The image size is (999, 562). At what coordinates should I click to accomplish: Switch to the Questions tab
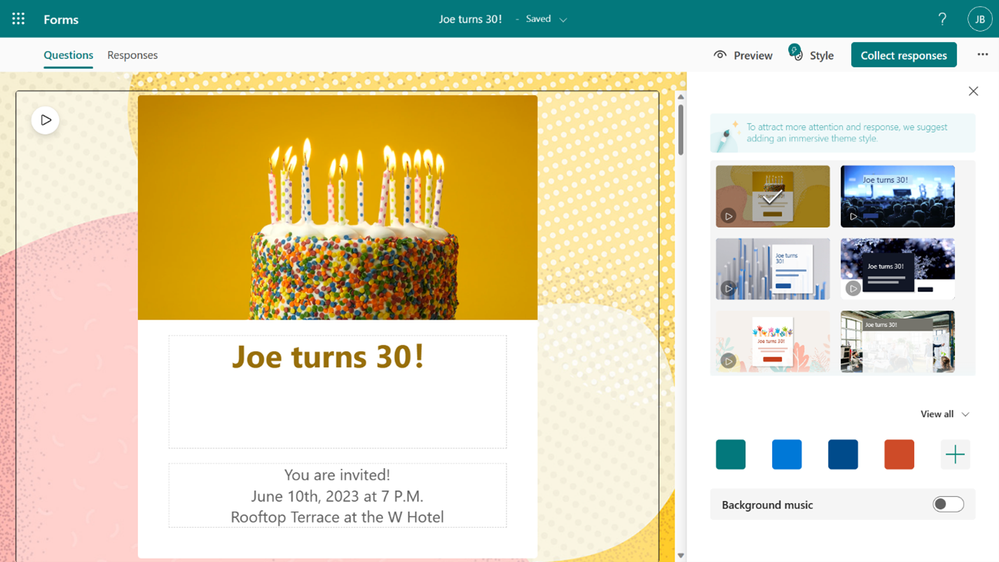point(68,55)
